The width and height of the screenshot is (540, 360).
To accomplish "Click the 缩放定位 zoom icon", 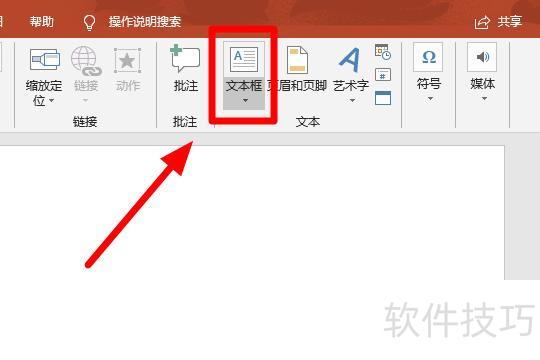I will click(x=45, y=60).
